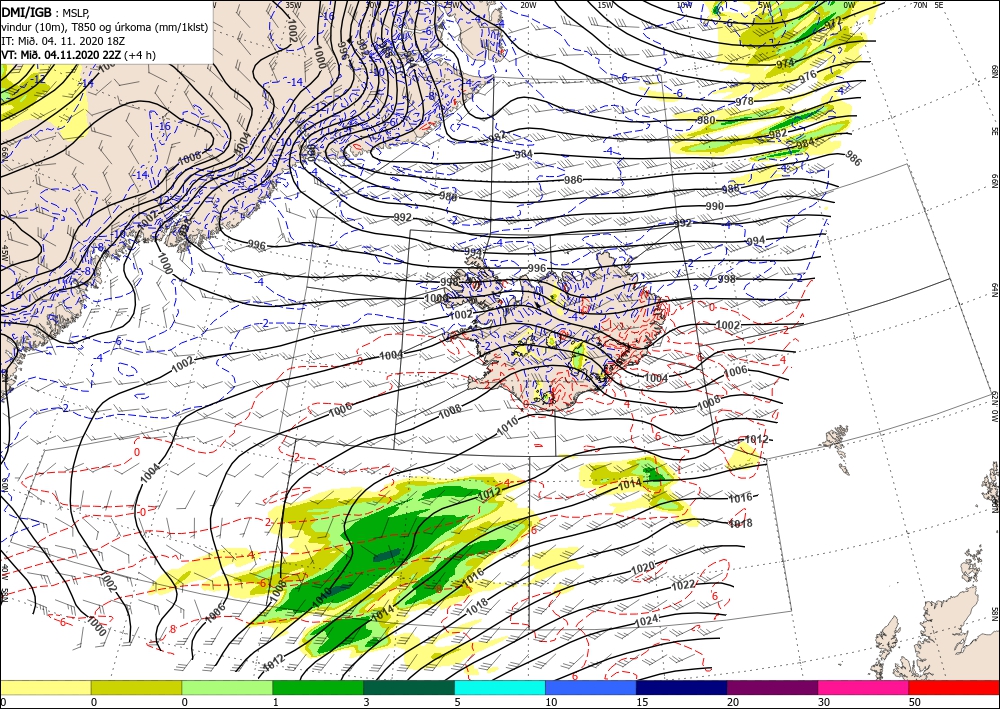The height and width of the screenshot is (709, 1000).
Task: Click the '70N' latitude label
Action: point(920,5)
